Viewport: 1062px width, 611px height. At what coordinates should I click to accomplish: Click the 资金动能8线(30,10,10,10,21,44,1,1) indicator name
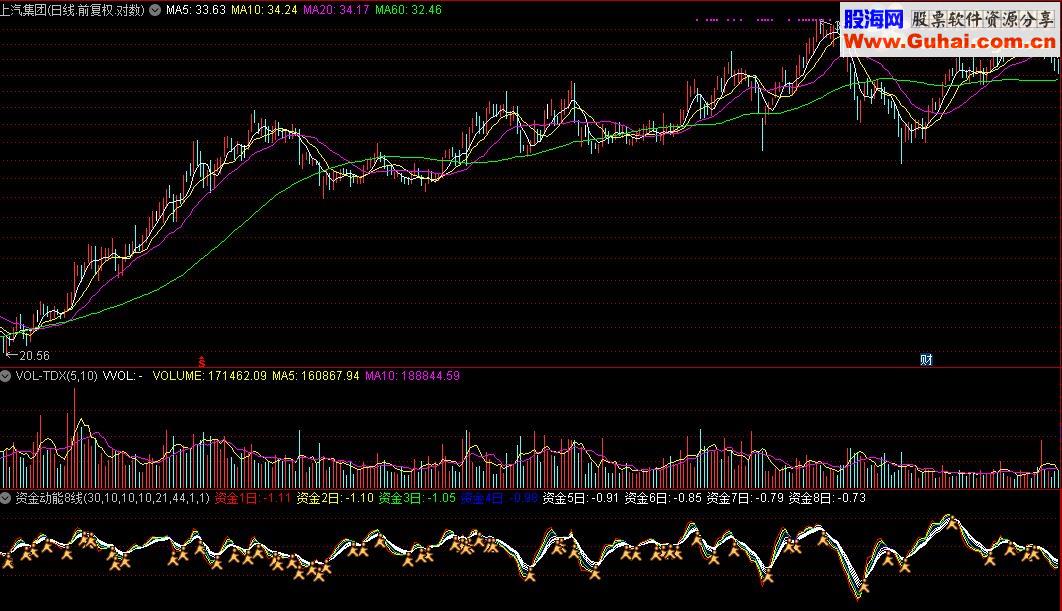tap(112, 499)
